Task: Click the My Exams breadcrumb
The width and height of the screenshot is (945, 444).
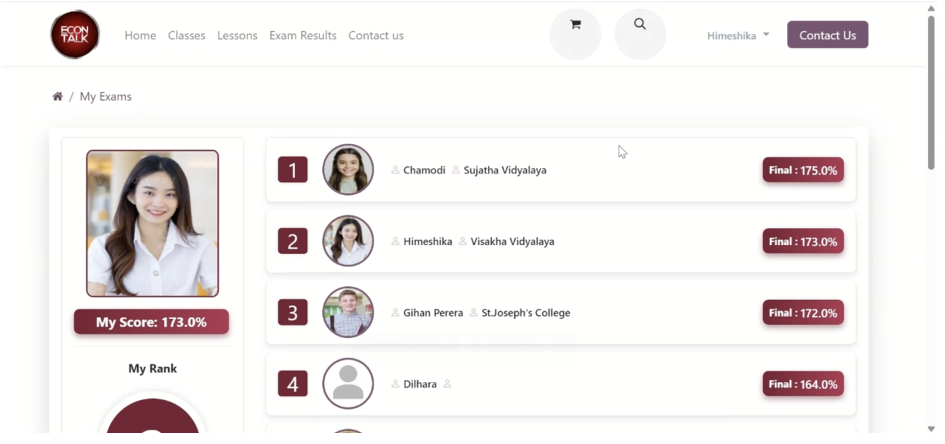Action: (105, 97)
